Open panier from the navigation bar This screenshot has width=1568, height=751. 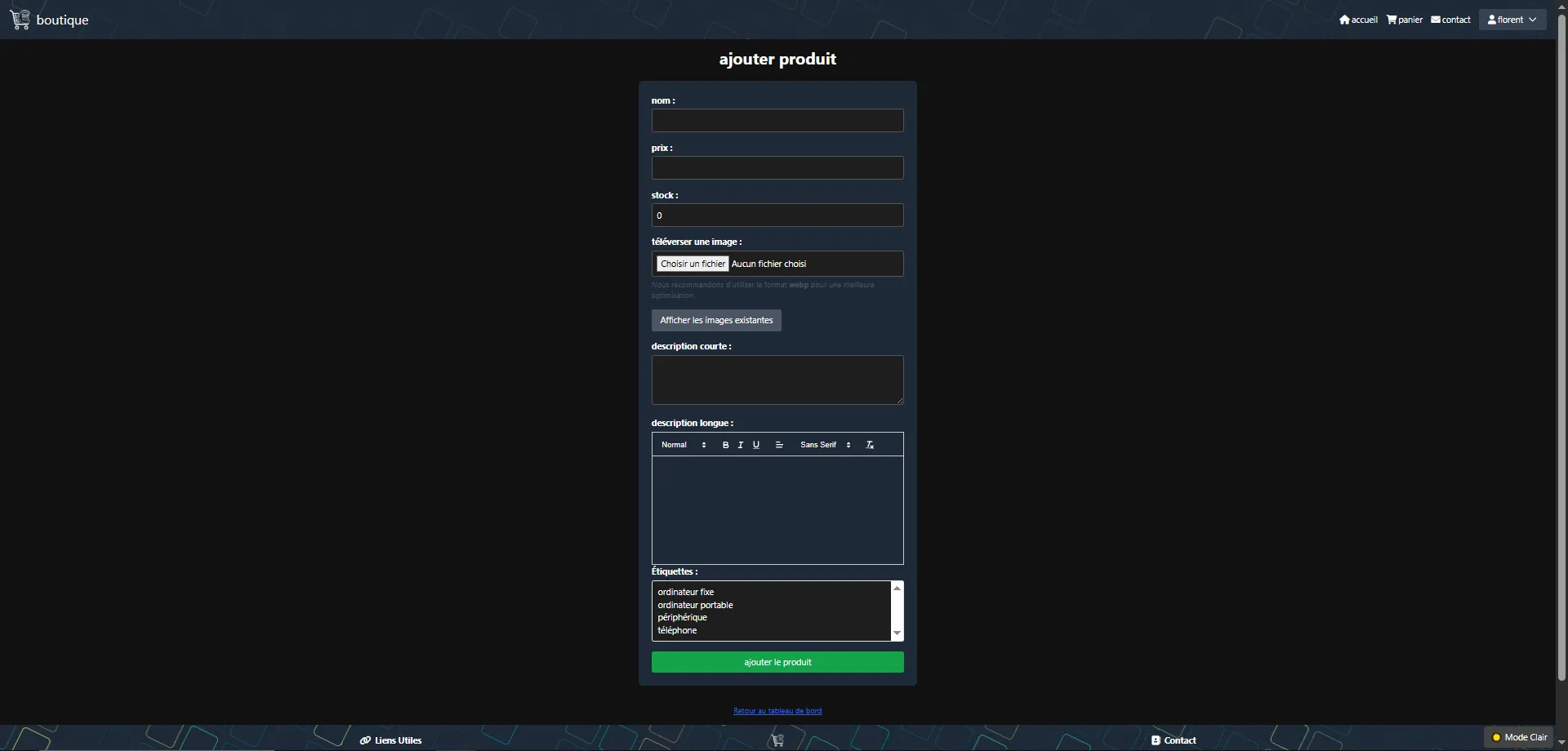pyautogui.click(x=1405, y=20)
